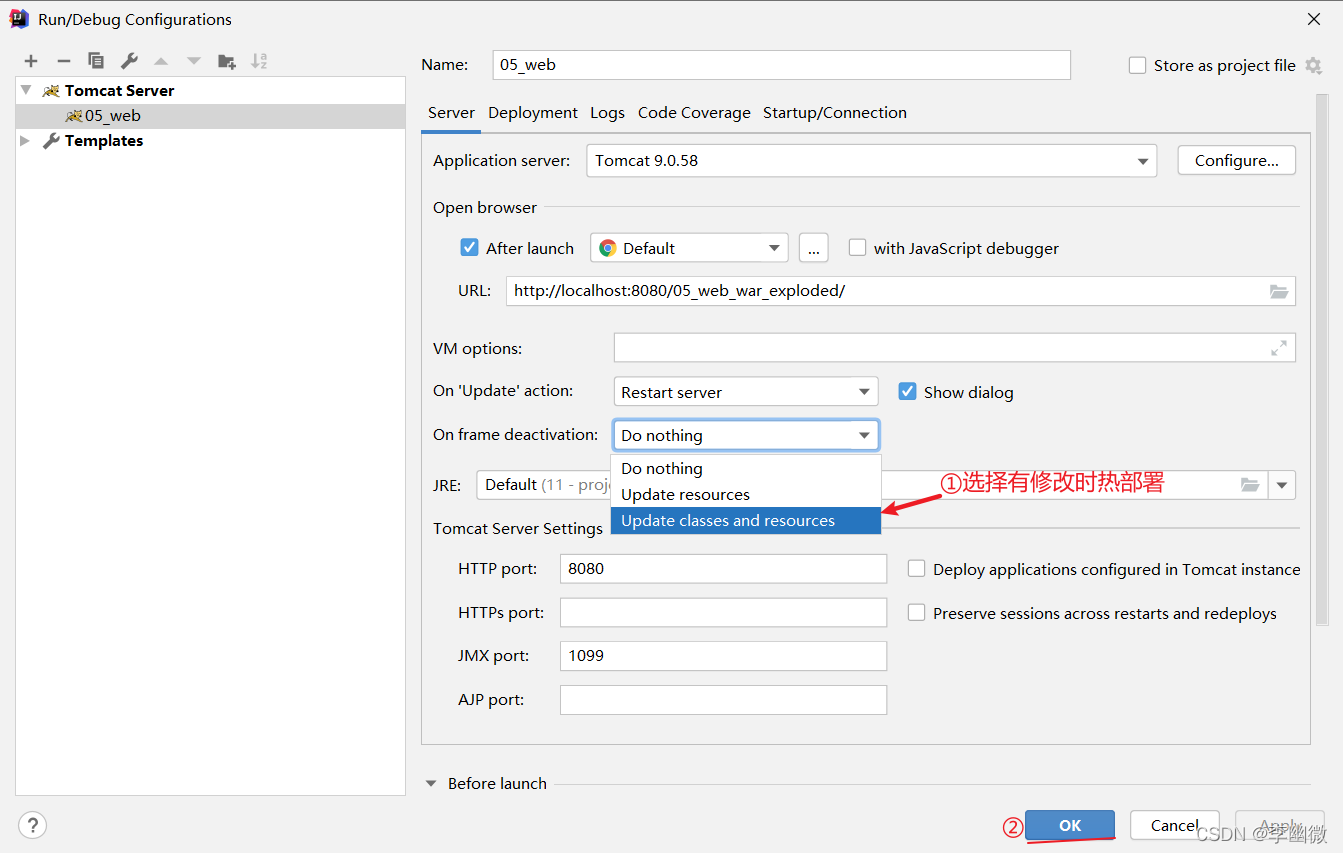
Task: Add new configuration with plus icon
Action: (x=31, y=61)
